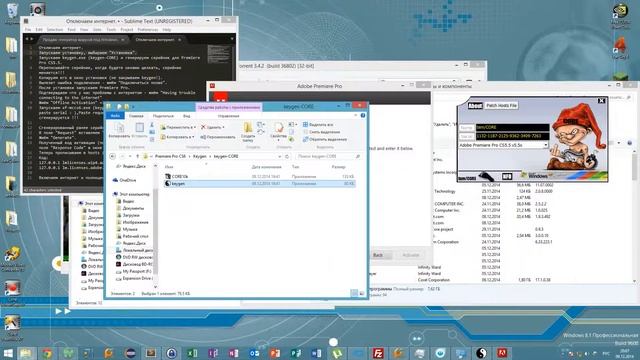Open the Windows Start button
This screenshot has height=360, width=640.
click(x=7, y=353)
